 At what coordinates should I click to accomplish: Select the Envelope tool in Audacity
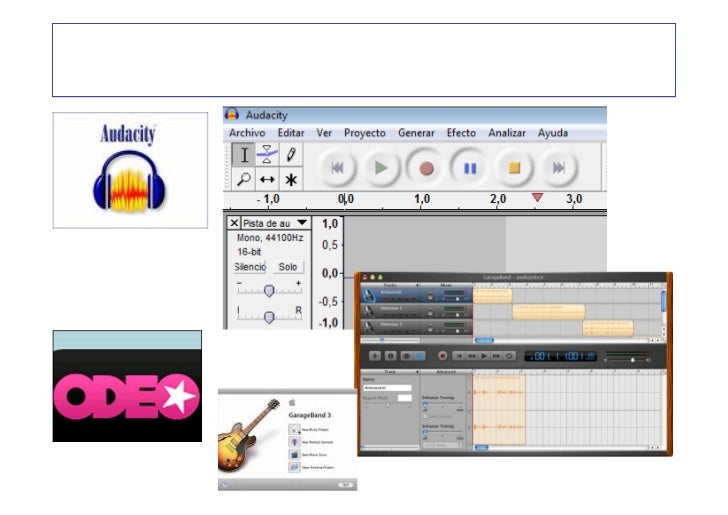click(x=267, y=155)
